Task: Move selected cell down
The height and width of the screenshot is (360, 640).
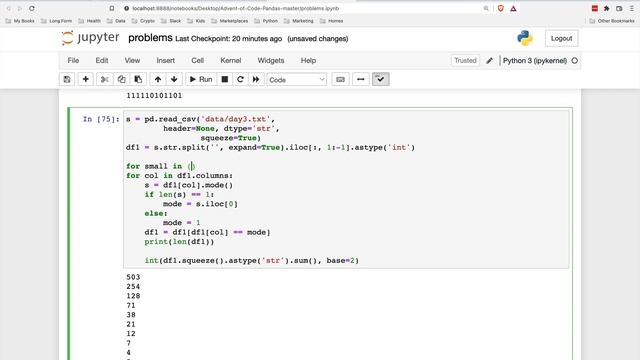Action: (x=174, y=80)
